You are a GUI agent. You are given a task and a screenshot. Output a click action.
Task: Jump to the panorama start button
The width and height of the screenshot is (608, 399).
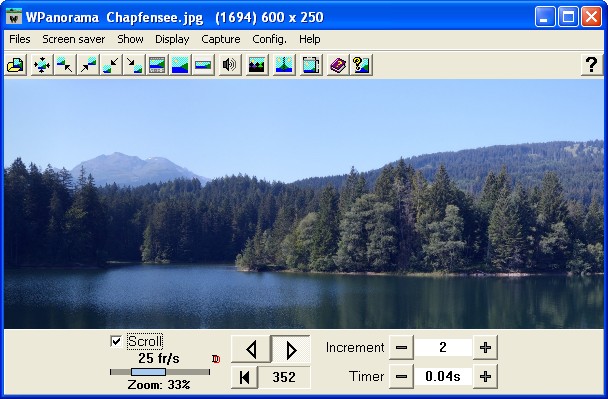point(245,377)
